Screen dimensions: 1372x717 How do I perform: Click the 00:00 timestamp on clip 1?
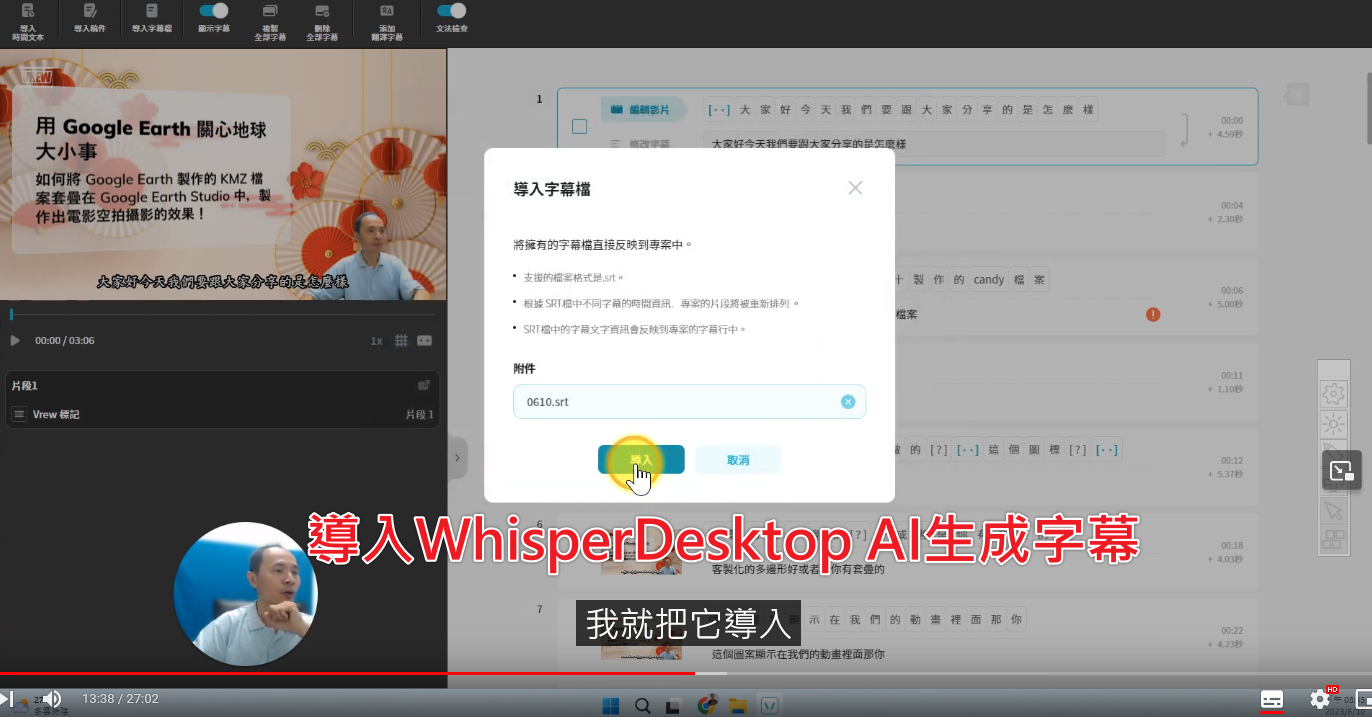point(1231,120)
